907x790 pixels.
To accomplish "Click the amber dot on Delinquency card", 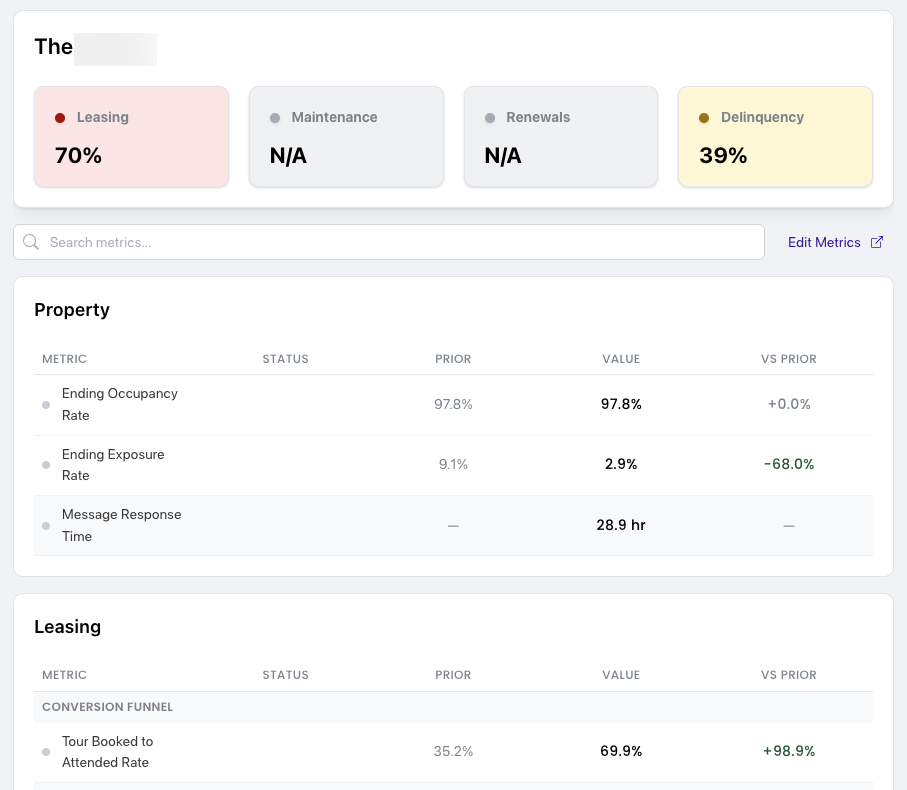I will [704, 118].
